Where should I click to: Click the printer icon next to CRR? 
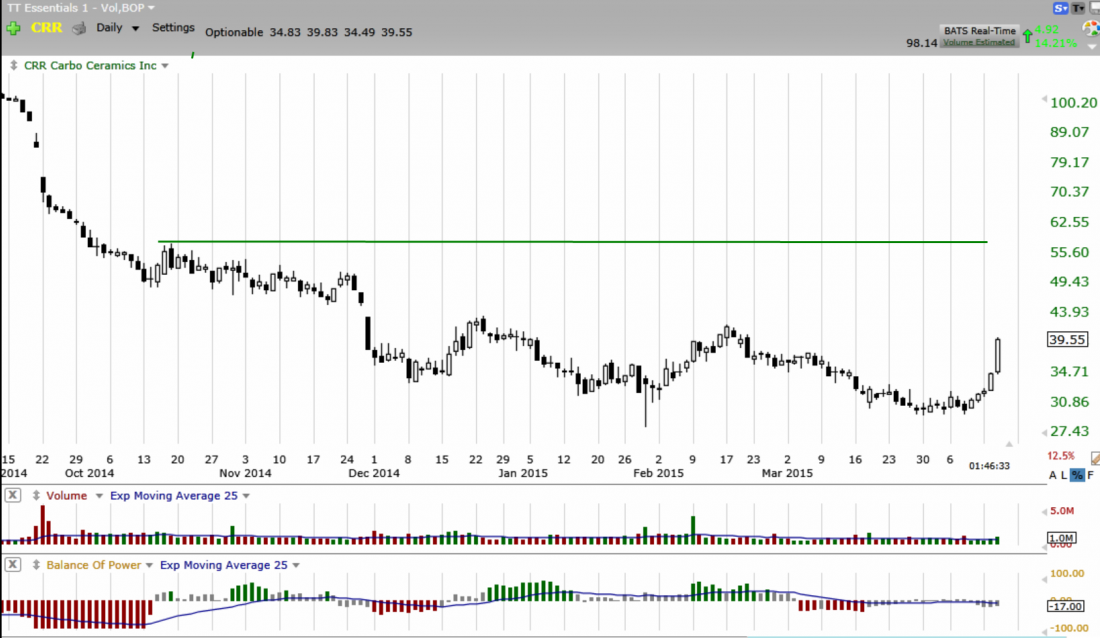79,29
